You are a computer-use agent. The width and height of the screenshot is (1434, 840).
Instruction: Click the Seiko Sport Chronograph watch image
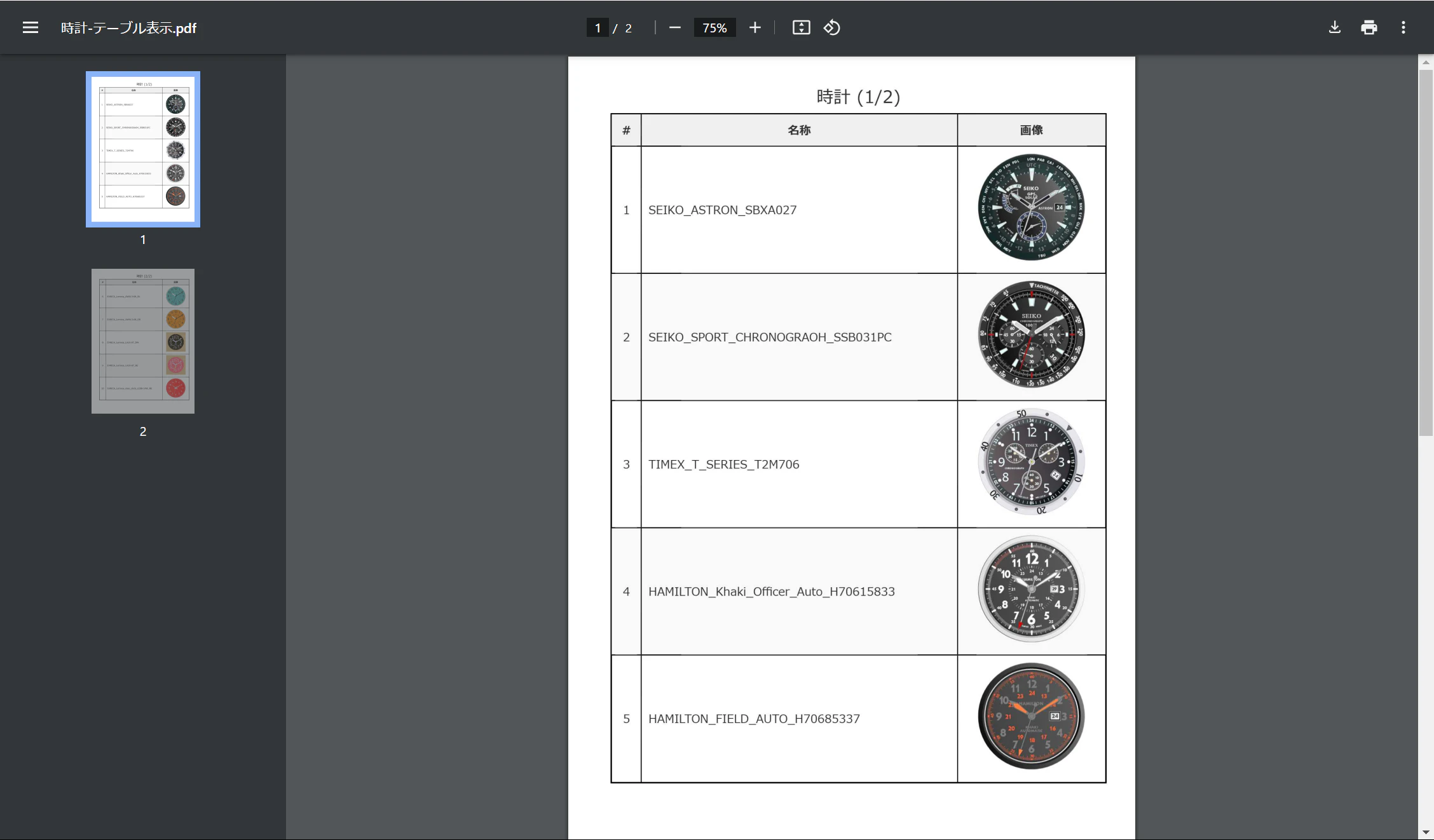click(x=1031, y=334)
